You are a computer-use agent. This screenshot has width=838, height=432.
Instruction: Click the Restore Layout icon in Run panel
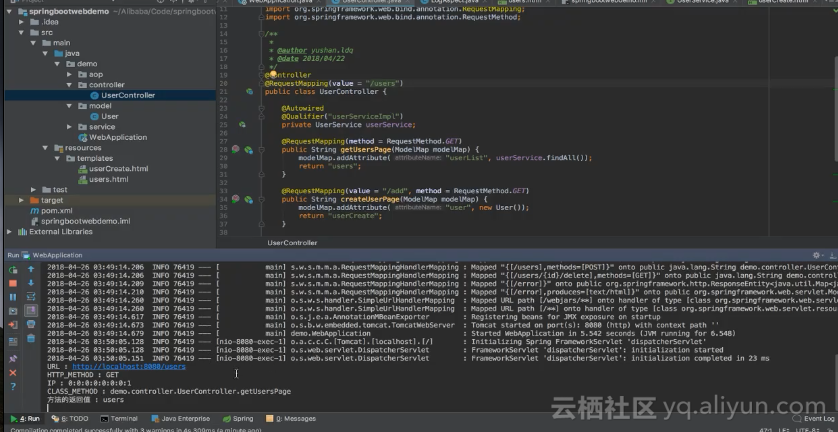[x=13, y=341]
